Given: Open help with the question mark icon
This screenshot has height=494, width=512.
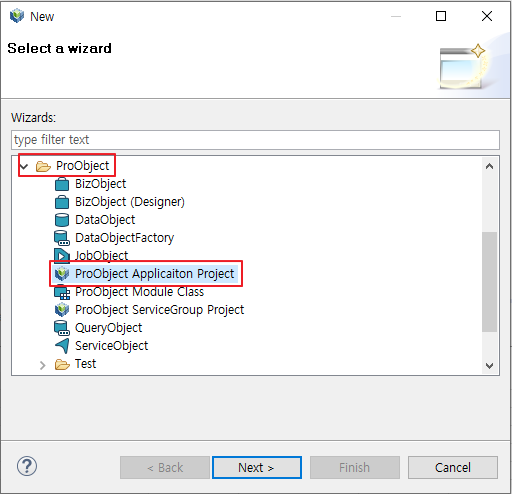Looking at the screenshot, I should (x=27, y=466).
